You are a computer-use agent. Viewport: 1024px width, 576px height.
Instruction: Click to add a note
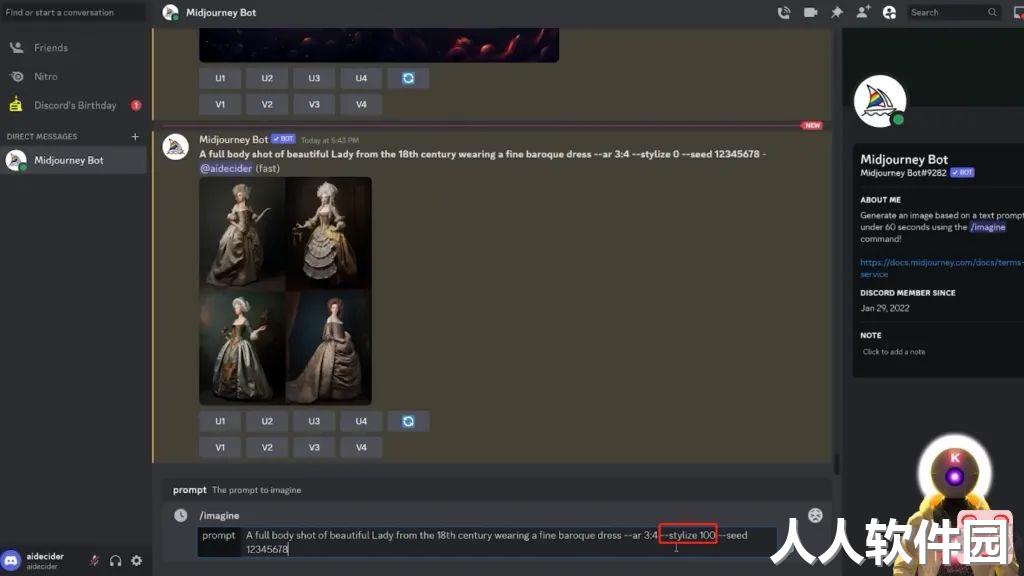[x=893, y=352]
